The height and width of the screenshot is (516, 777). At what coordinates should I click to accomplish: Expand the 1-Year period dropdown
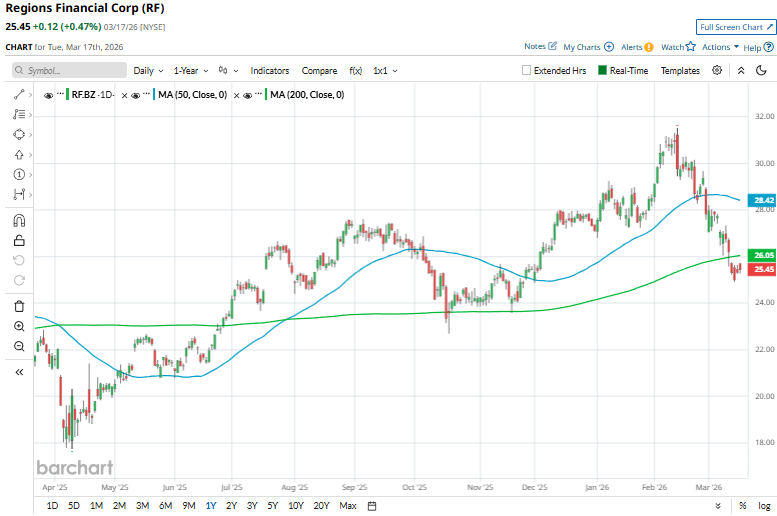click(190, 71)
